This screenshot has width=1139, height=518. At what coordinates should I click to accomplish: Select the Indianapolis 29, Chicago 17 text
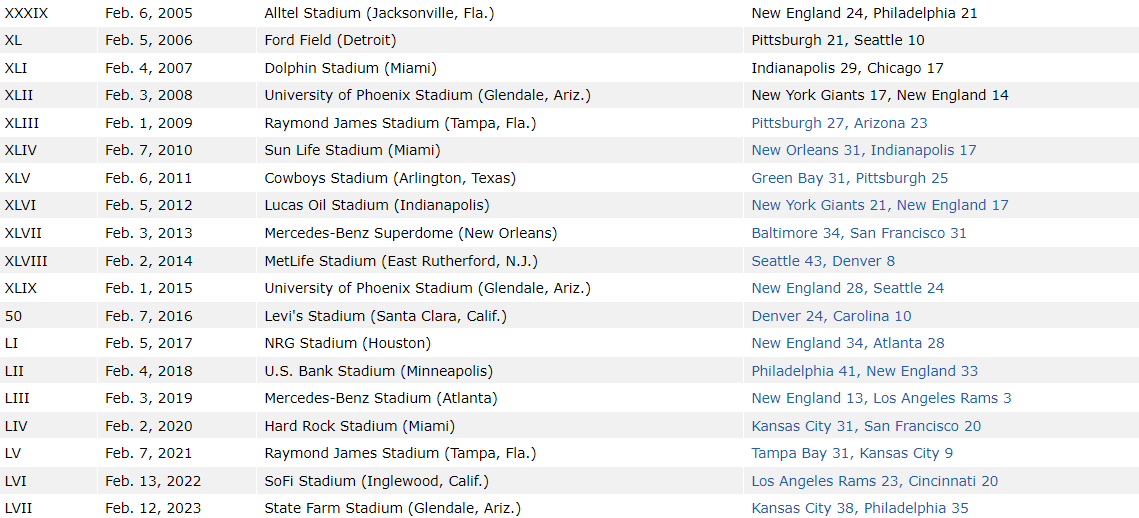coord(847,68)
